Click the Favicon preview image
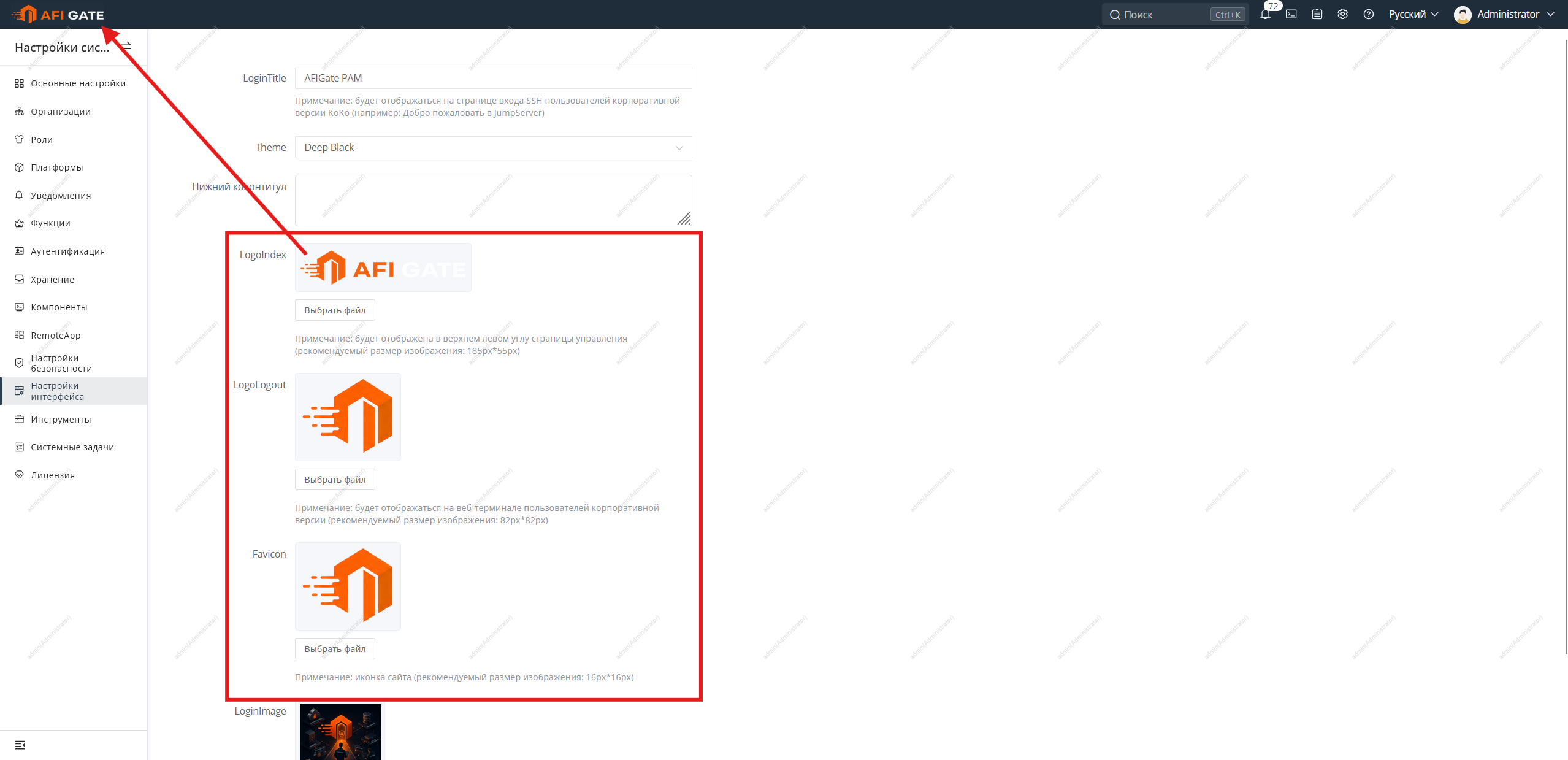The image size is (1568, 760). click(348, 586)
